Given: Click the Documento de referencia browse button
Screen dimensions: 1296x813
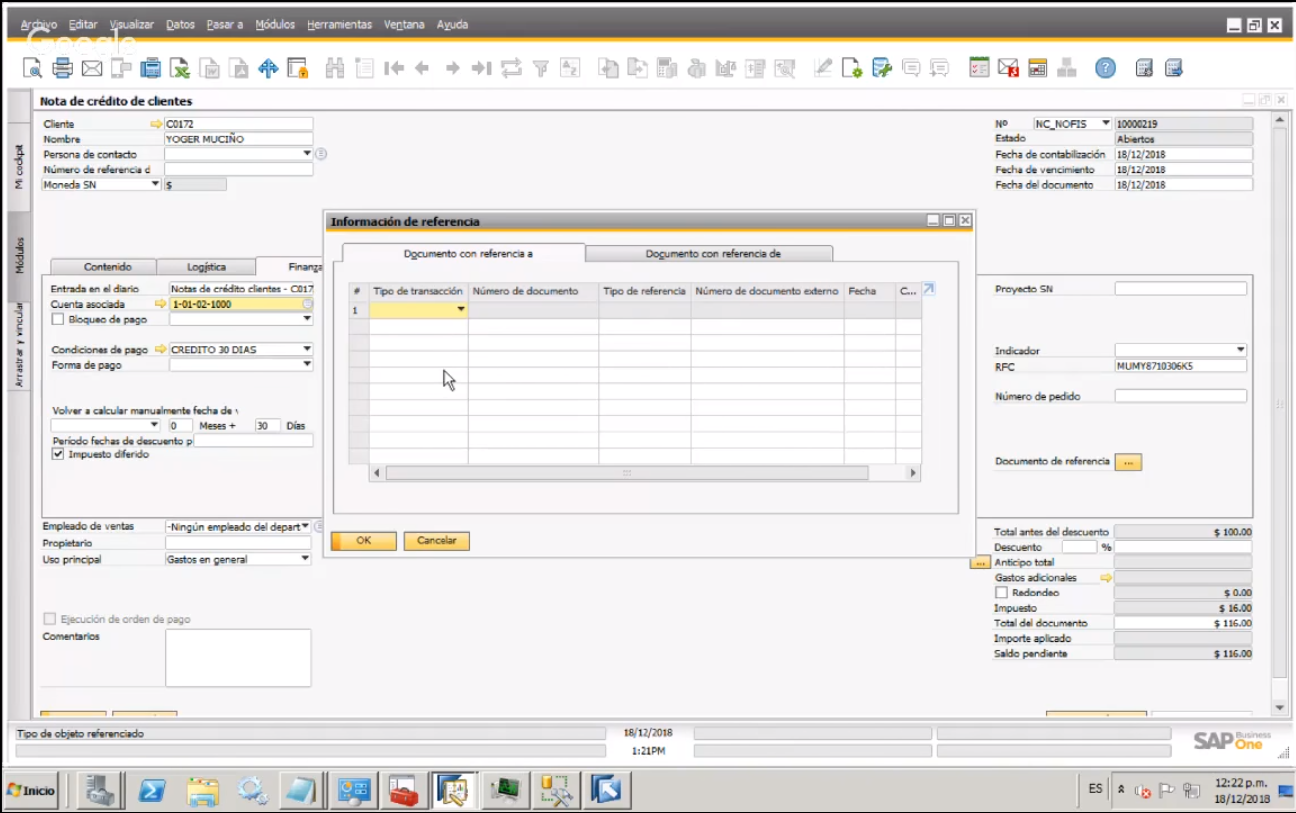Looking at the screenshot, I should coord(1128,461).
